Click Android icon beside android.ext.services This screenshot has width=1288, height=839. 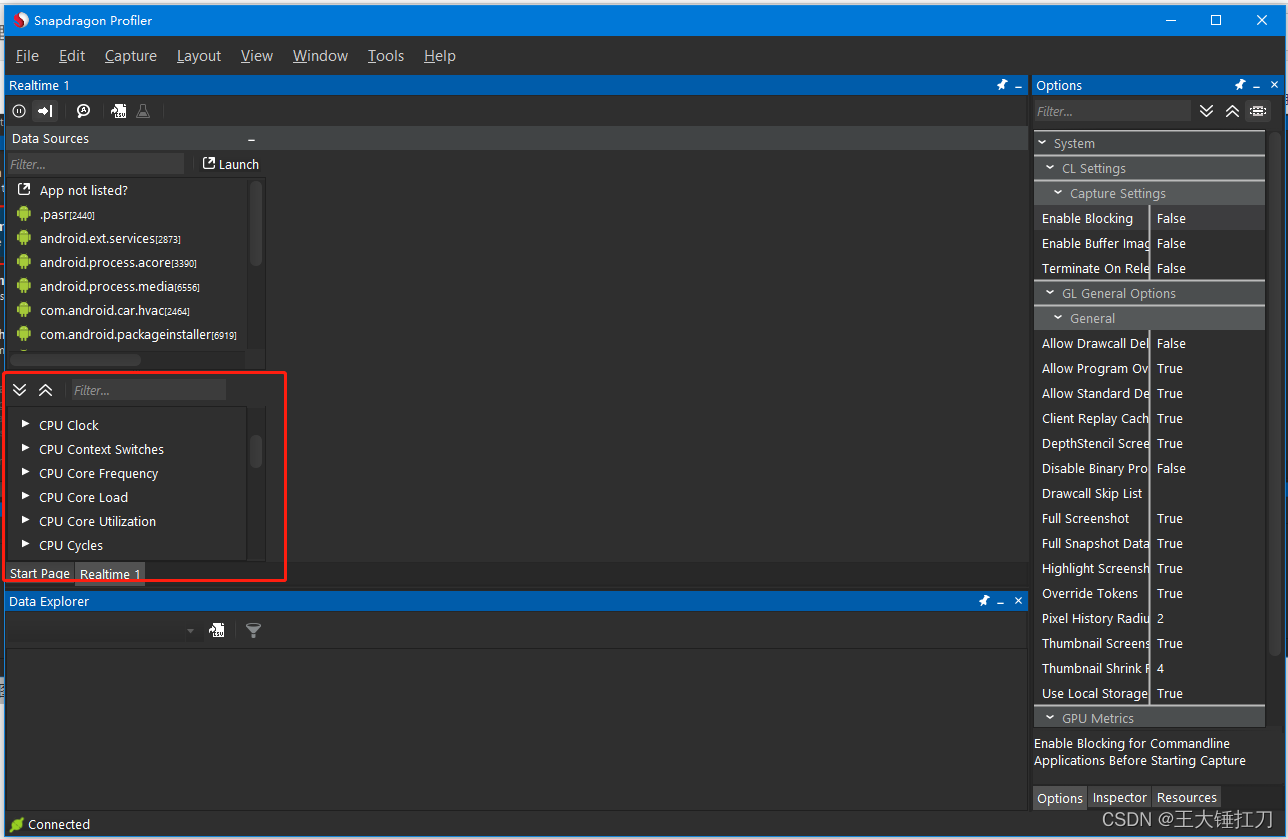pos(24,237)
